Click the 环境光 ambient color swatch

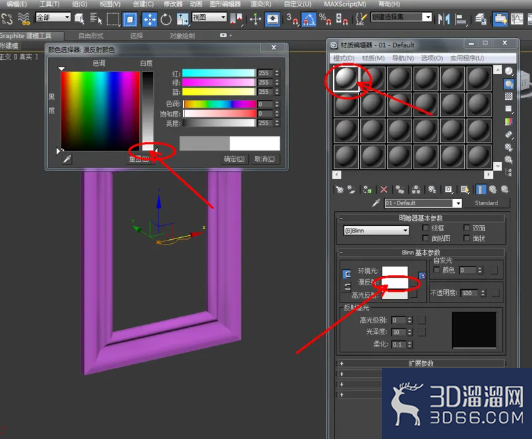(395, 271)
